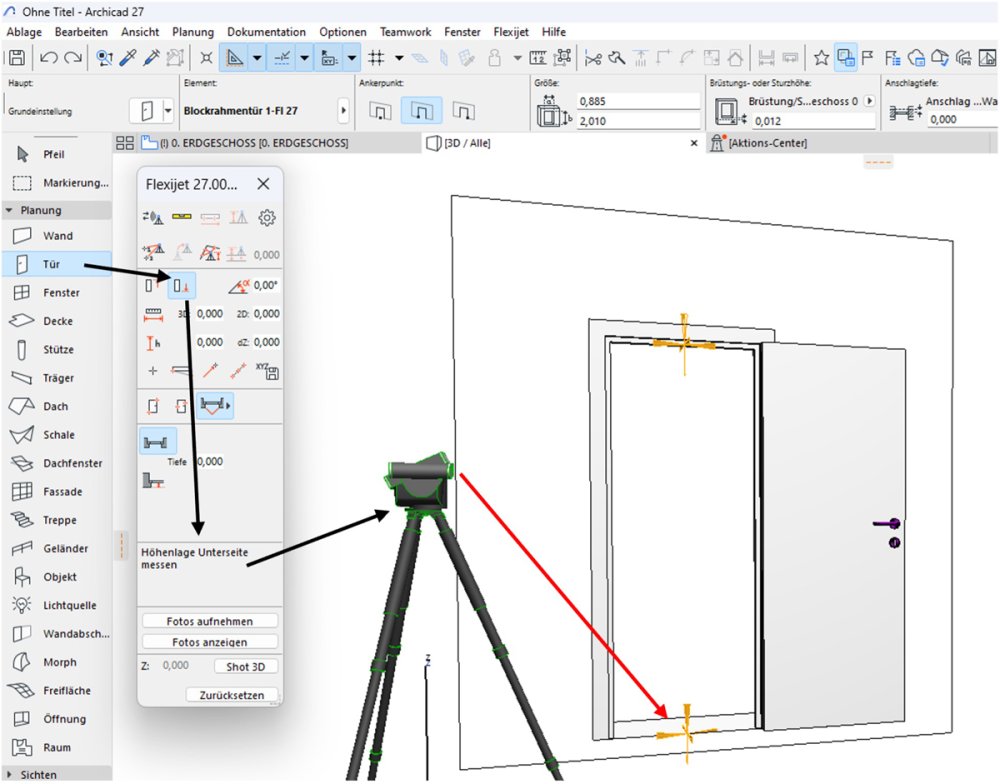Click the Shot 3D button
This screenshot has width=1000, height=784.
coord(246,666)
